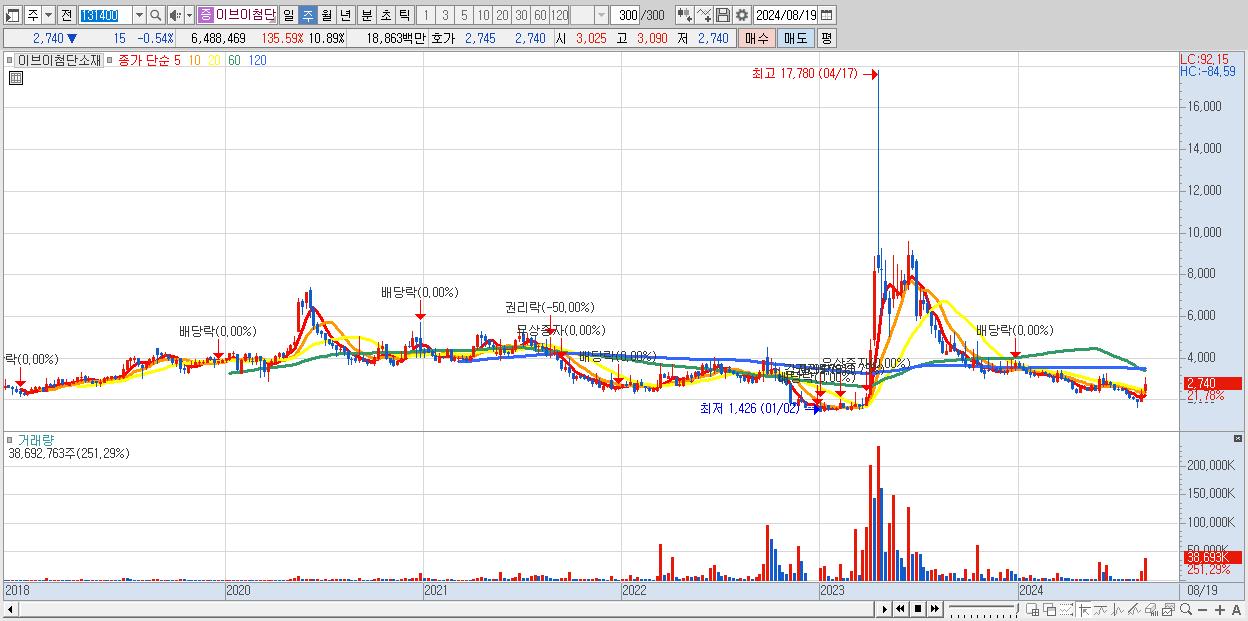
Task: Click the magnifier zoom icon at bottom
Action: [1186, 609]
